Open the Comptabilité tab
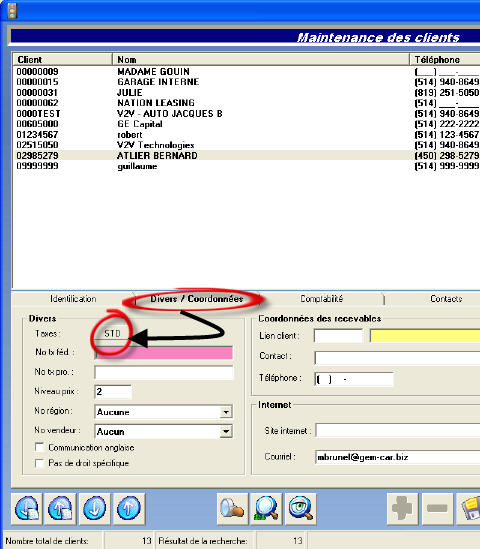This screenshot has height=549, width=480. click(x=321, y=299)
